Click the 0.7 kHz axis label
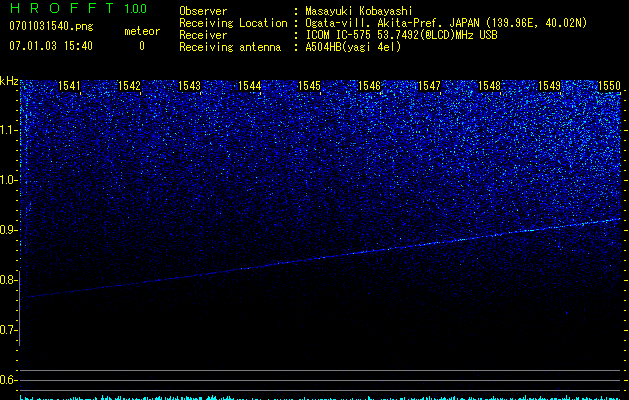 (x=8, y=330)
